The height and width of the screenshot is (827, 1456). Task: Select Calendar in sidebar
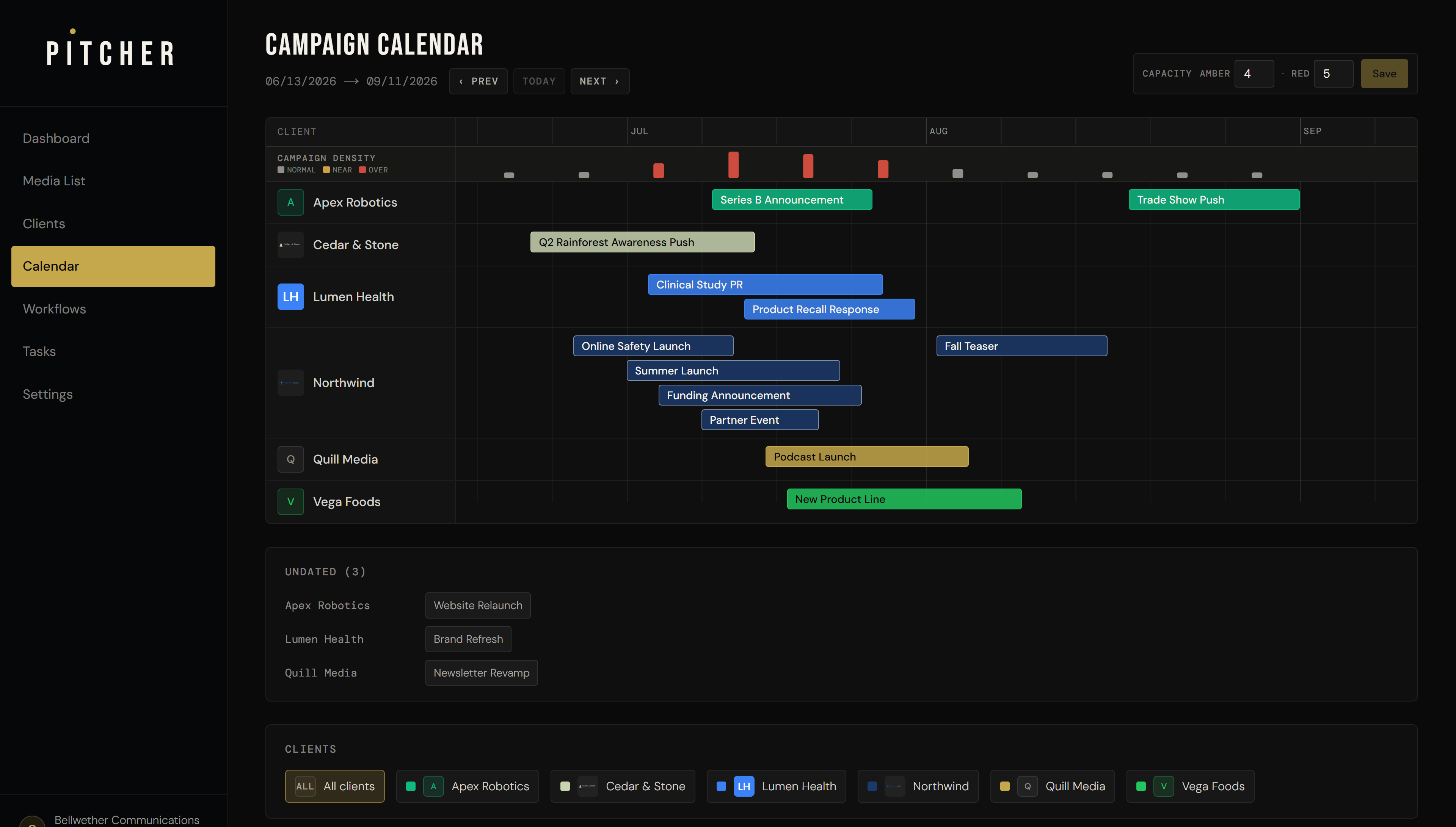coord(113,266)
